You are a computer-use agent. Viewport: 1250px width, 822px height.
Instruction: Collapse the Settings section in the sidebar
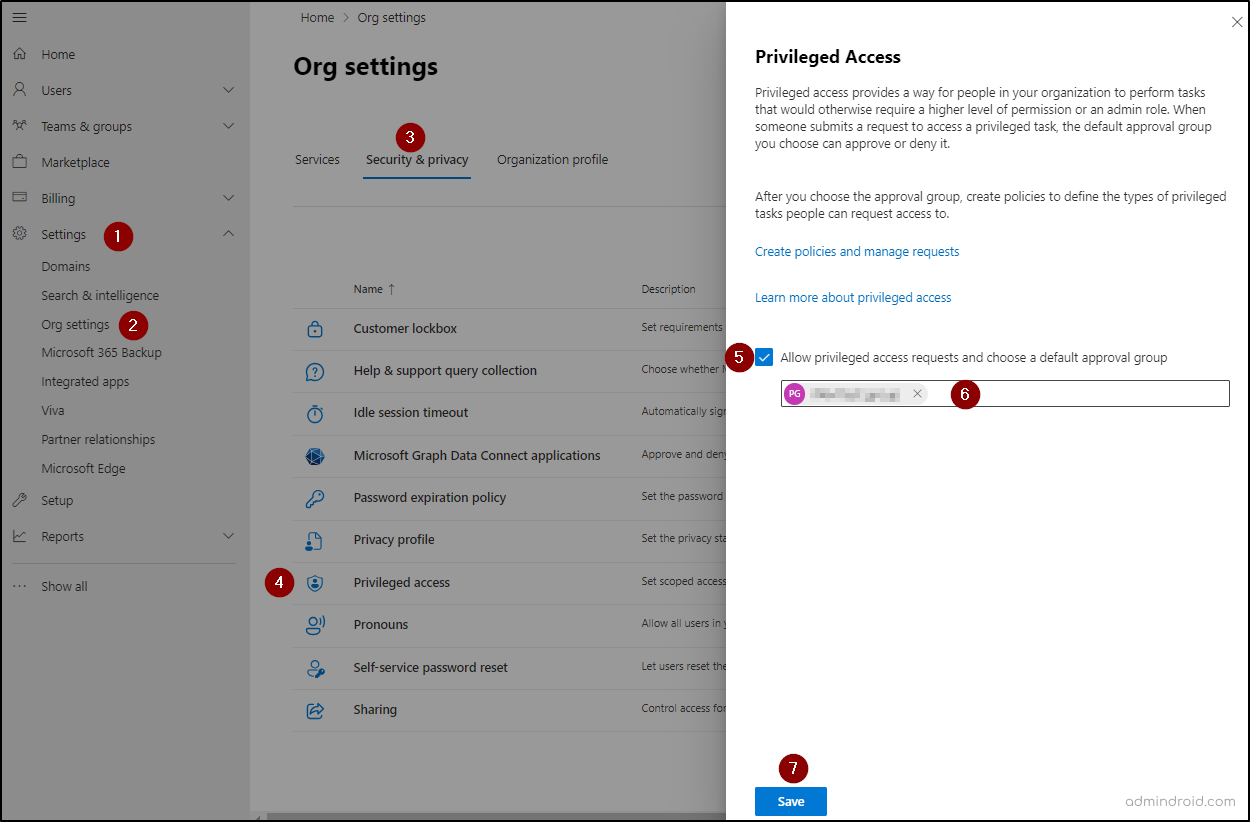tap(228, 233)
